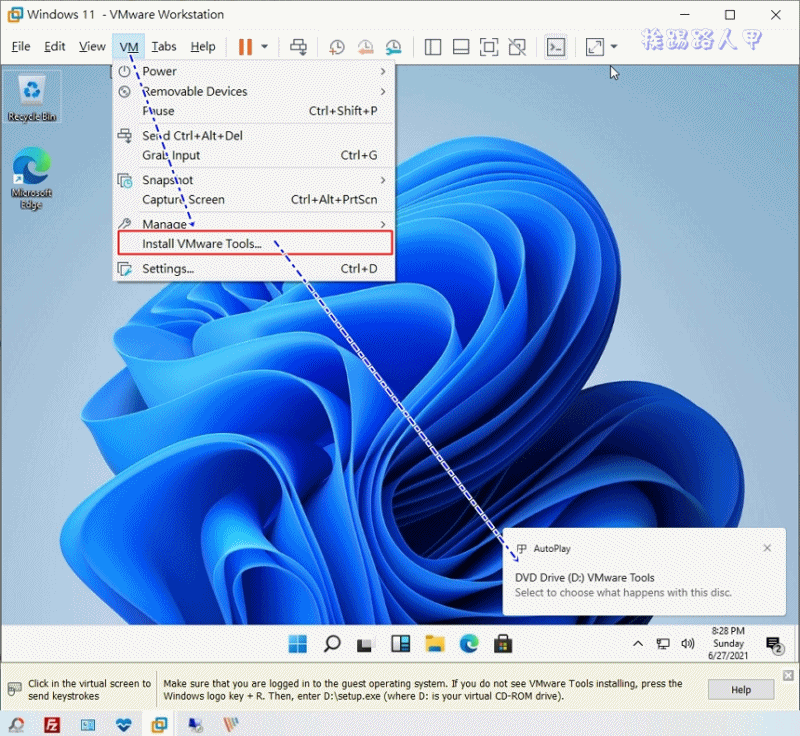Click the Send Ctrl+Alt+Del toolbar icon
The height and width of the screenshot is (736, 800).
(x=298, y=47)
